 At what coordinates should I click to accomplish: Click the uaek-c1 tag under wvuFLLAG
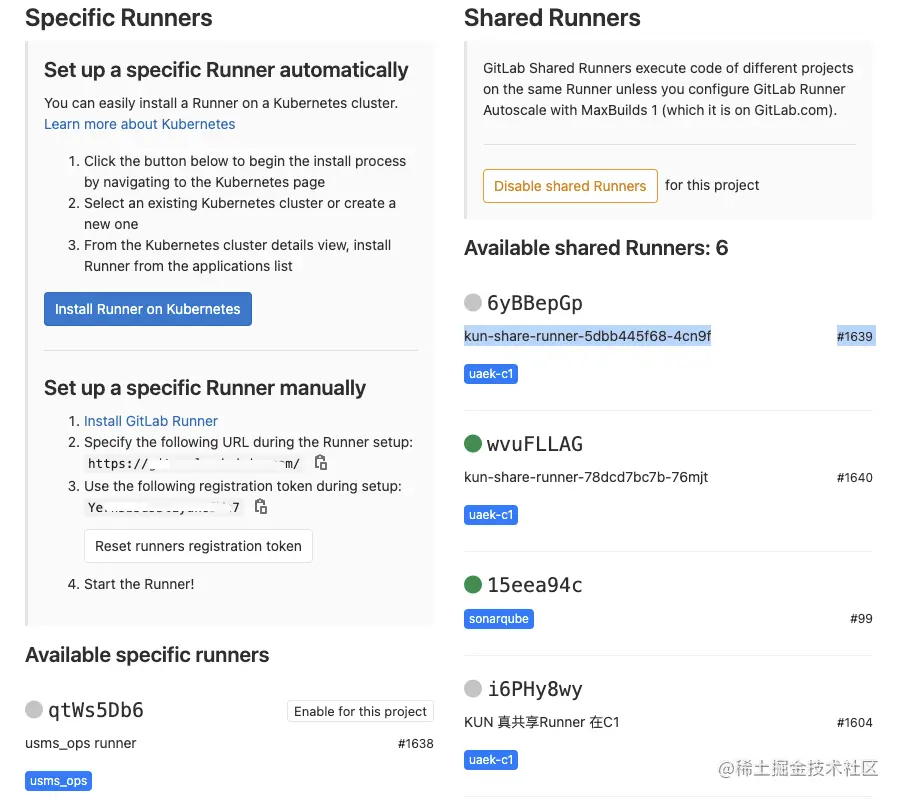(491, 515)
